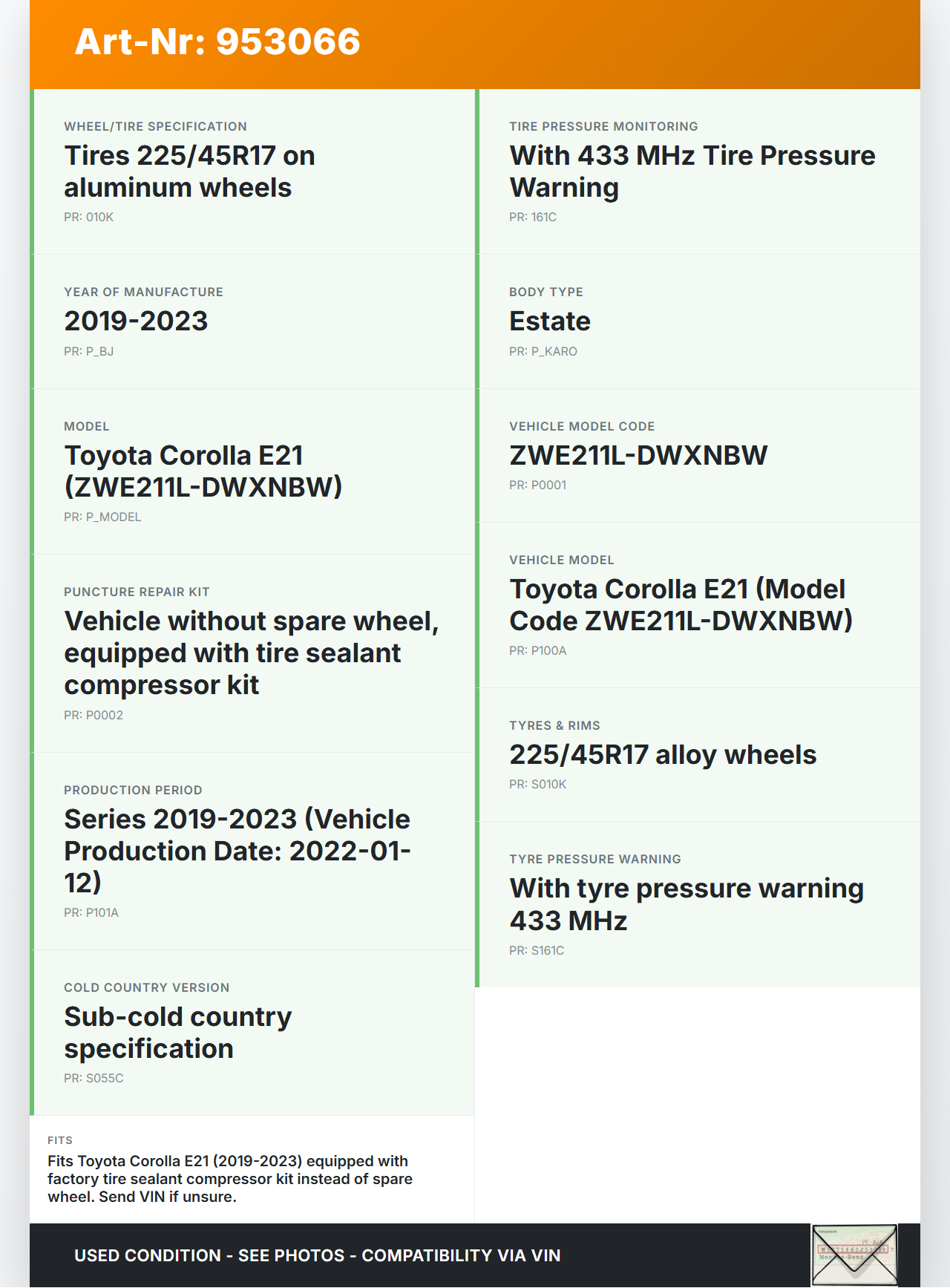Click the PR: P_KARO code label
950x1288 pixels.
[543, 352]
